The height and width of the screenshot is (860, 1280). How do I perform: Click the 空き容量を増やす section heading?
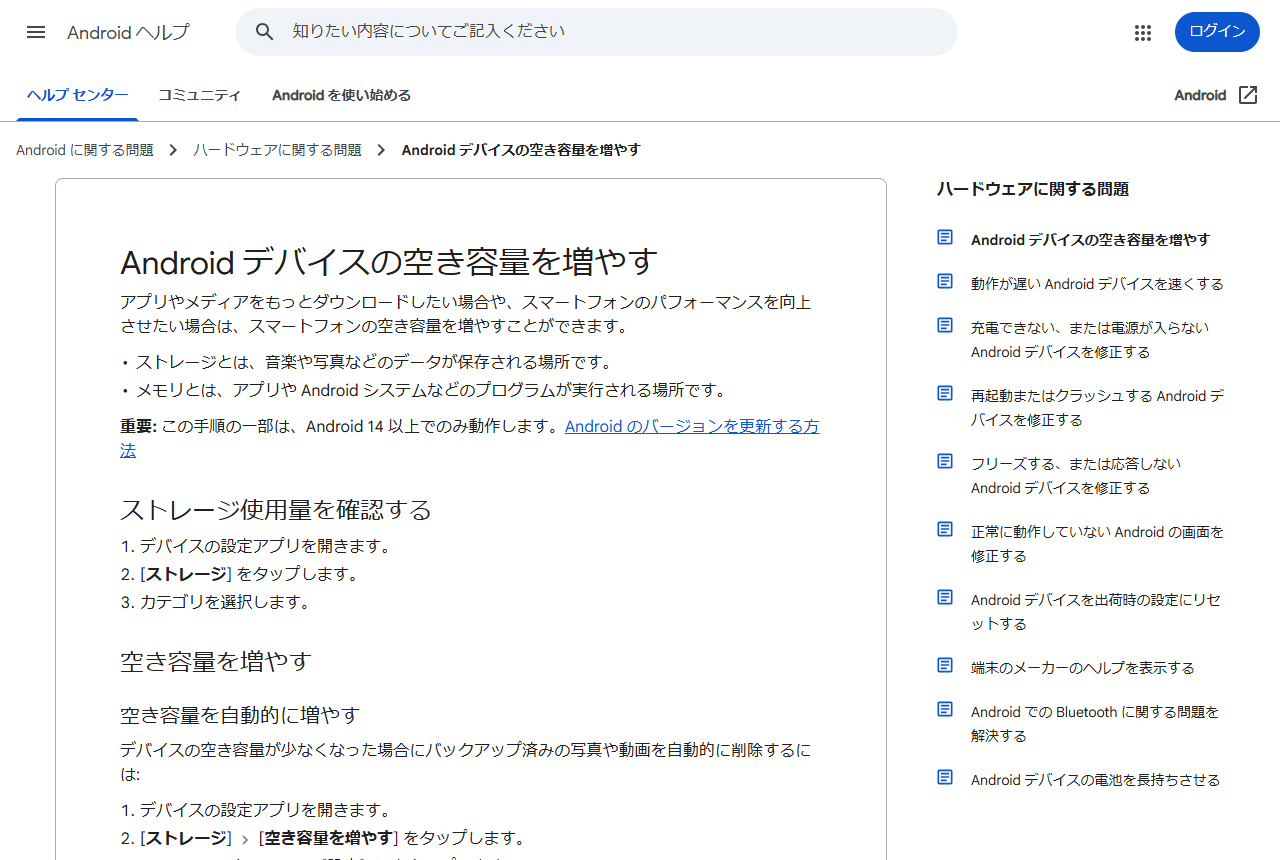(x=216, y=661)
